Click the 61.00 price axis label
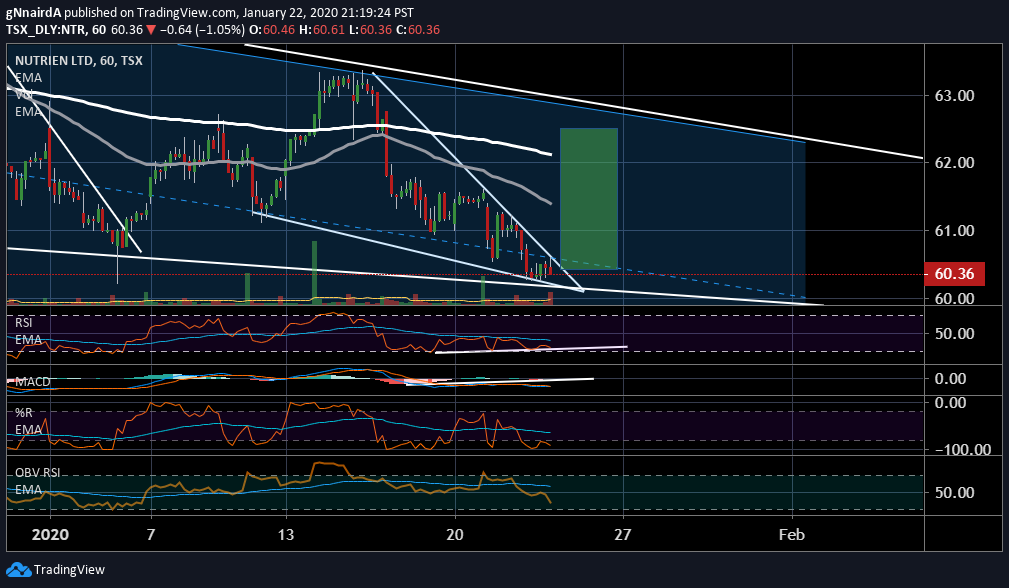The width and height of the screenshot is (1009, 588). pyautogui.click(x=954, y=230)
